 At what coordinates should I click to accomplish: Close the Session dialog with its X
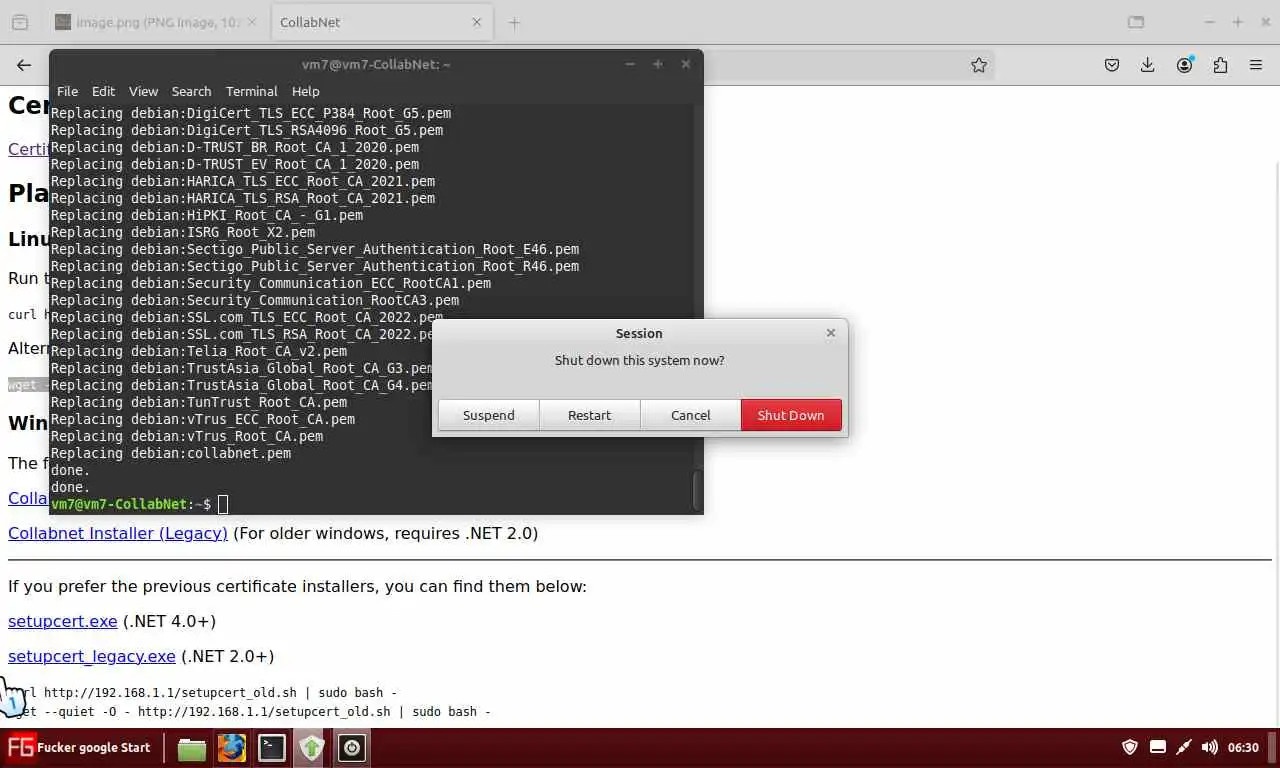830,333
